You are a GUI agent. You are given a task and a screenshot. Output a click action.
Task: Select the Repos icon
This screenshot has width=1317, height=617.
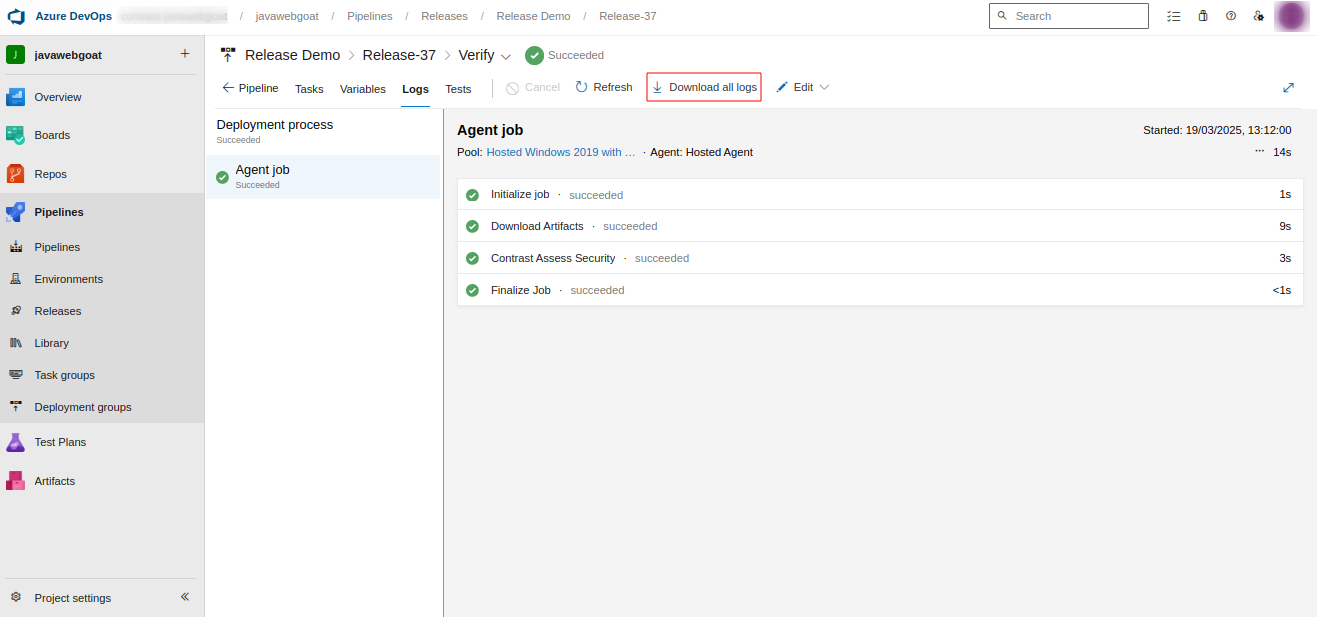click(x=15, y=173)
